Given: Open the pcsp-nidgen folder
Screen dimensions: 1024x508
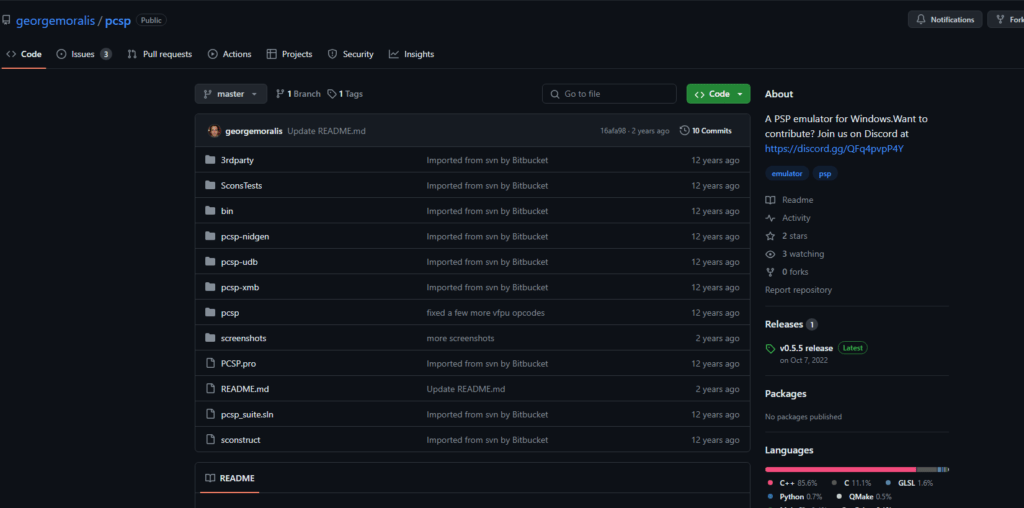Looking at the screenshot, I should coord(245,236).
